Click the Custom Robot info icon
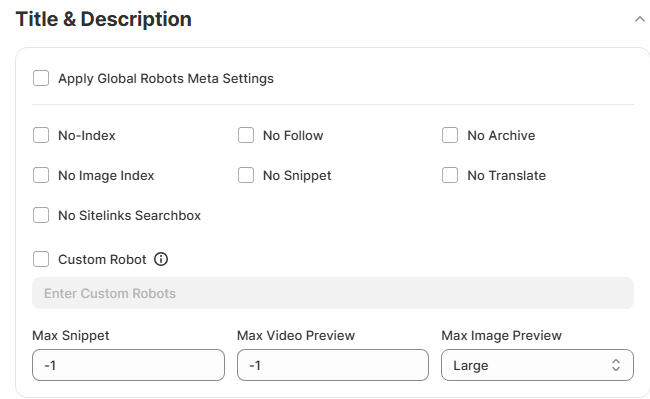 click(161, 259)
